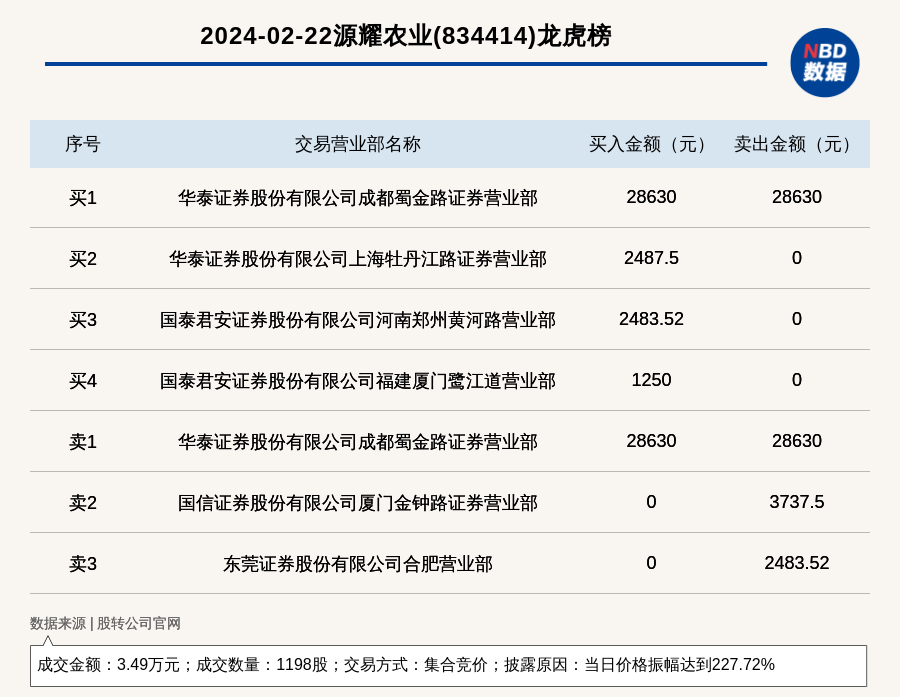
Task: Select 交易方式：集合竞价 in the footer note
Action: (x=416, y=664)
